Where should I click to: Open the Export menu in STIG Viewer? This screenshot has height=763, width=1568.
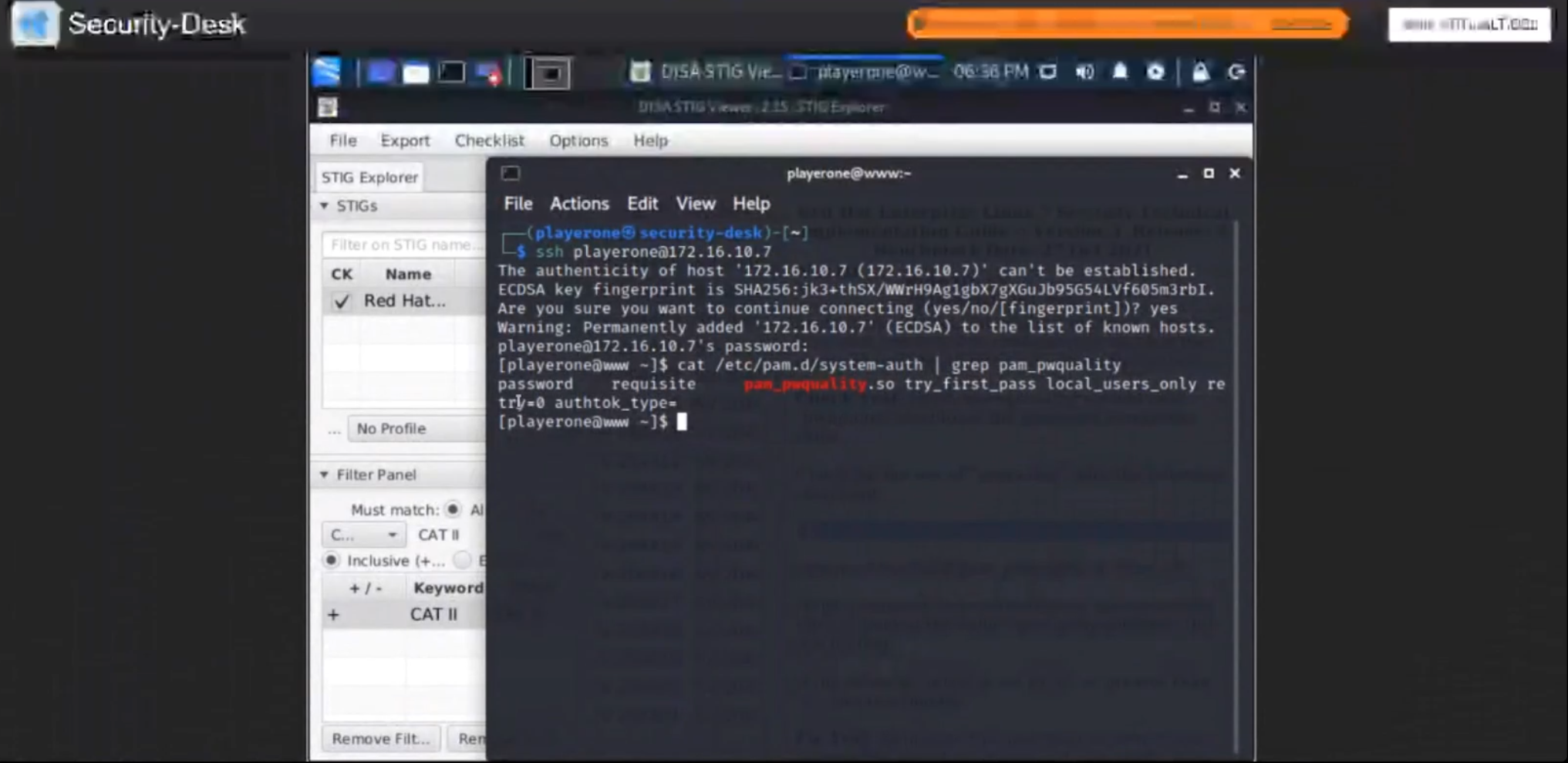coord(405,140)
